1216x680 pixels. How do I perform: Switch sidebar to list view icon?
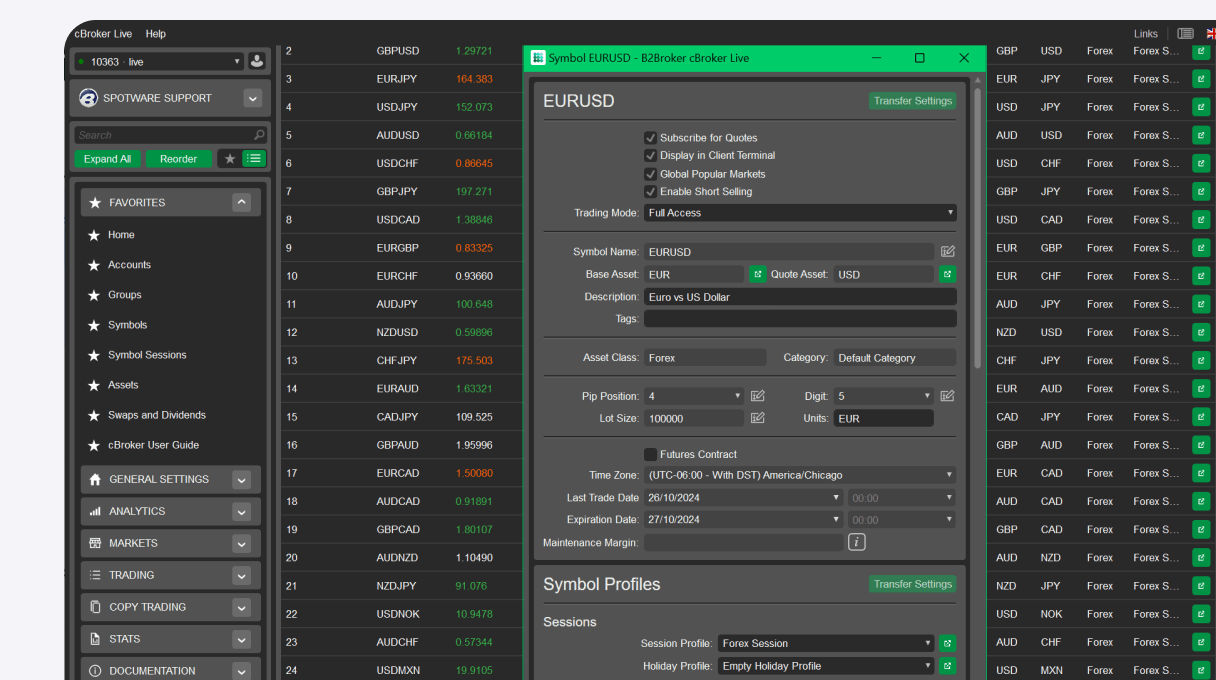point(254,158)
